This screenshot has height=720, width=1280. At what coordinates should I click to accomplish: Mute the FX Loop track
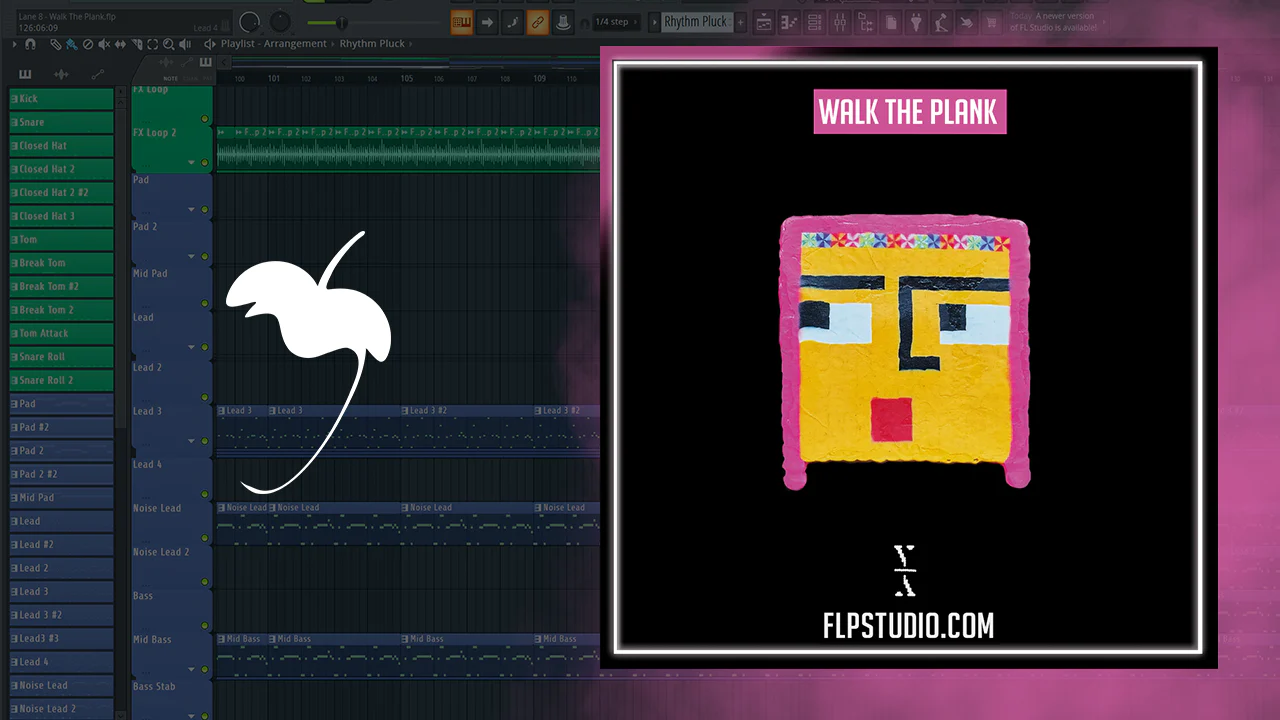click(x=205, y=119)
